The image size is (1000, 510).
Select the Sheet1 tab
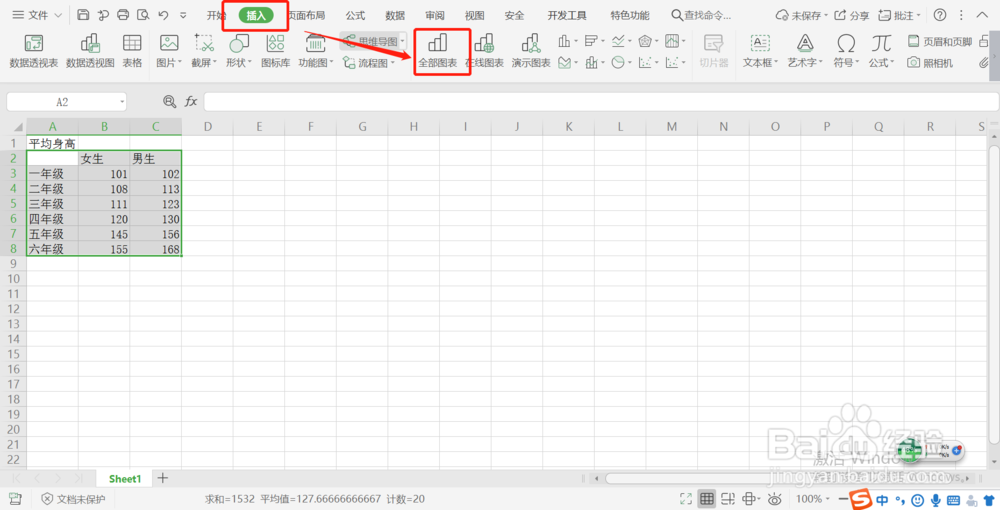point(125,479)
